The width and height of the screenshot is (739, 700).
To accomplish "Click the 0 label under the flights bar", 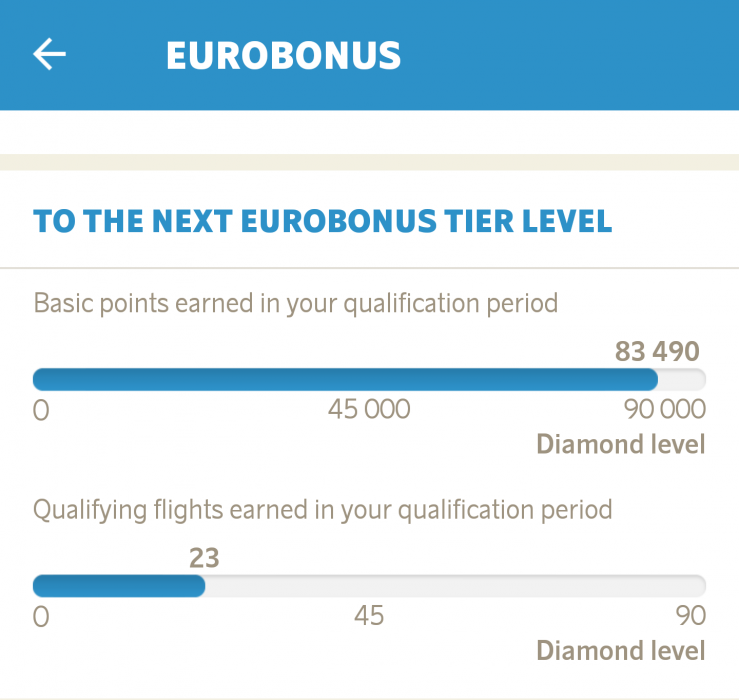I will pos(41,617).
